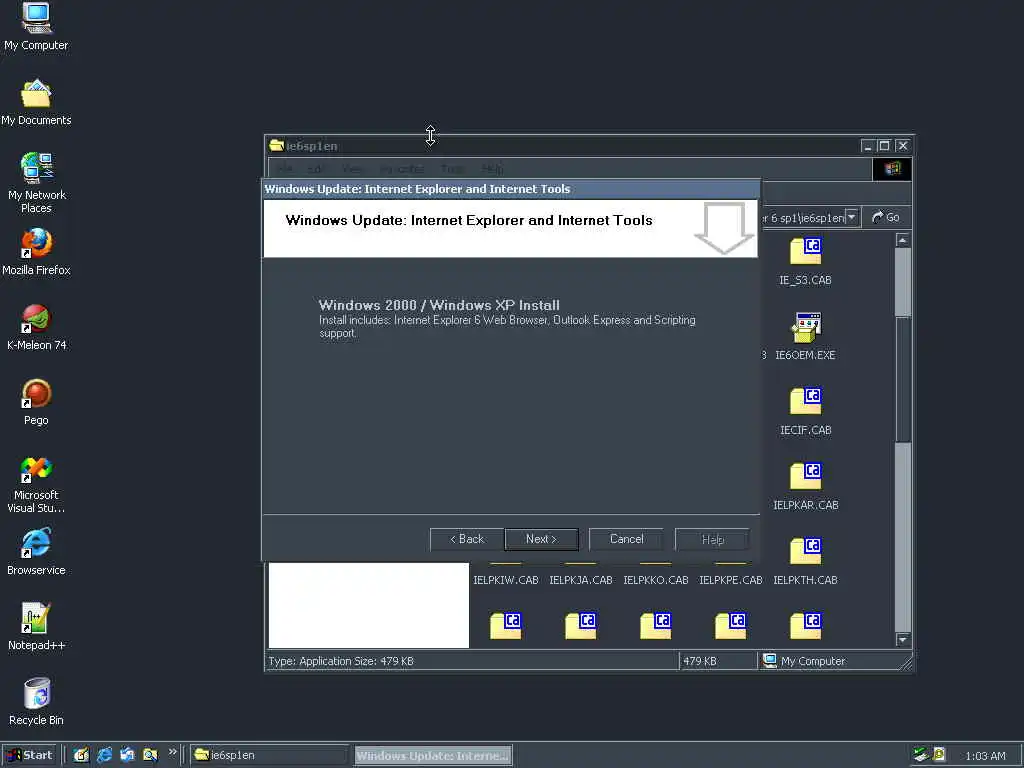
Task: Select the IECIF.CAB file icon
Action: click(805, 402)
